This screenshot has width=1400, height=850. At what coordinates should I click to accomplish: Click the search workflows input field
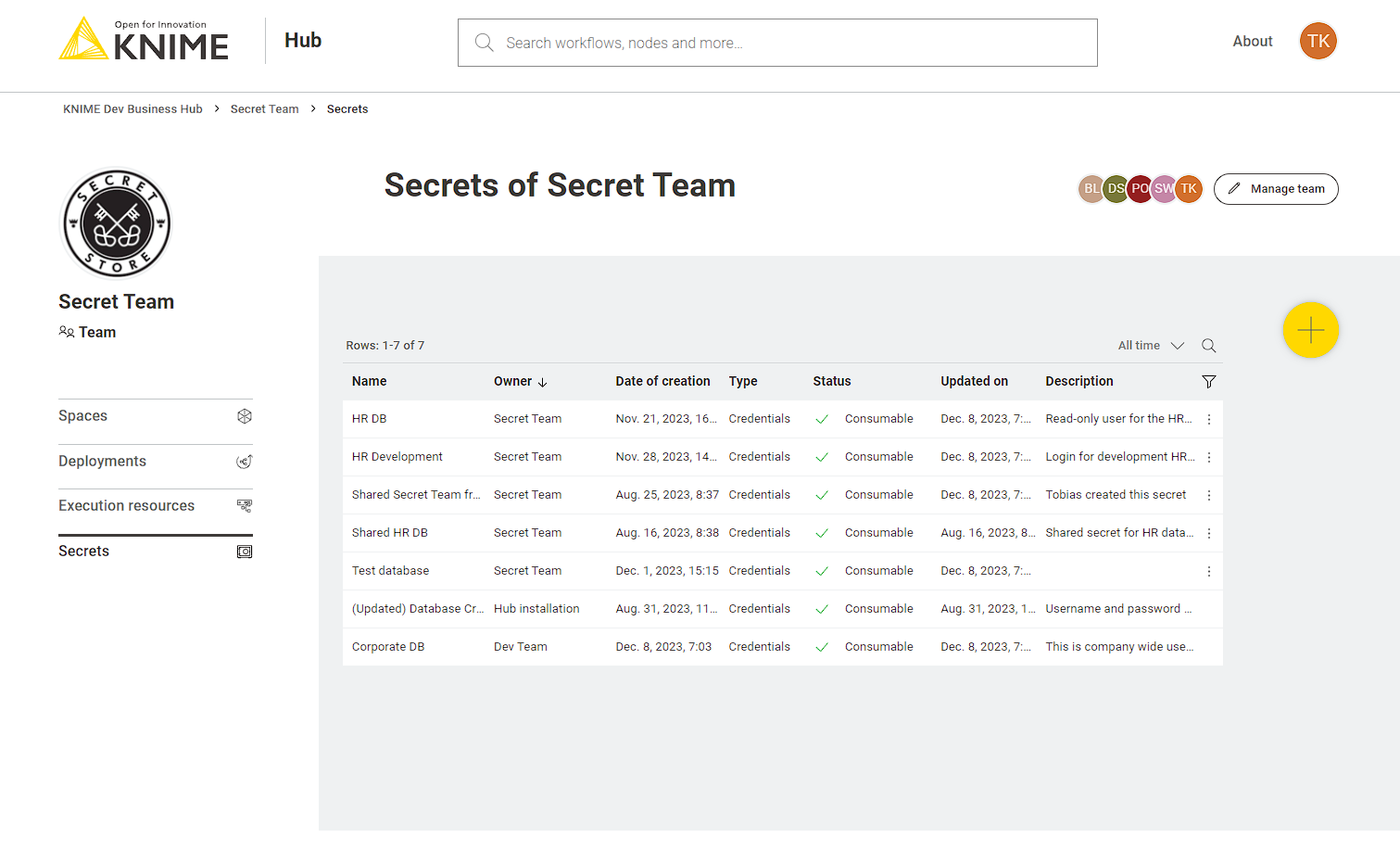(777, 43)
